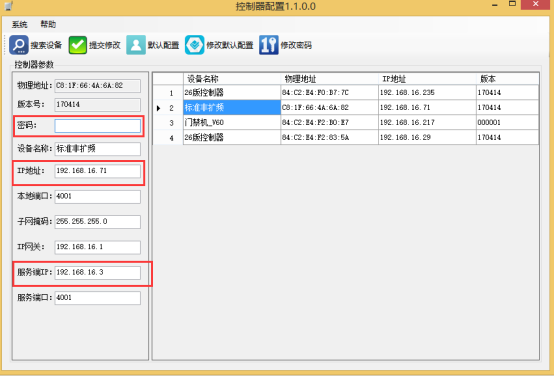The height and width of the screenshot is (377, 554).
Task: Click the 默认配置 person icon
Action: [136, 45]
